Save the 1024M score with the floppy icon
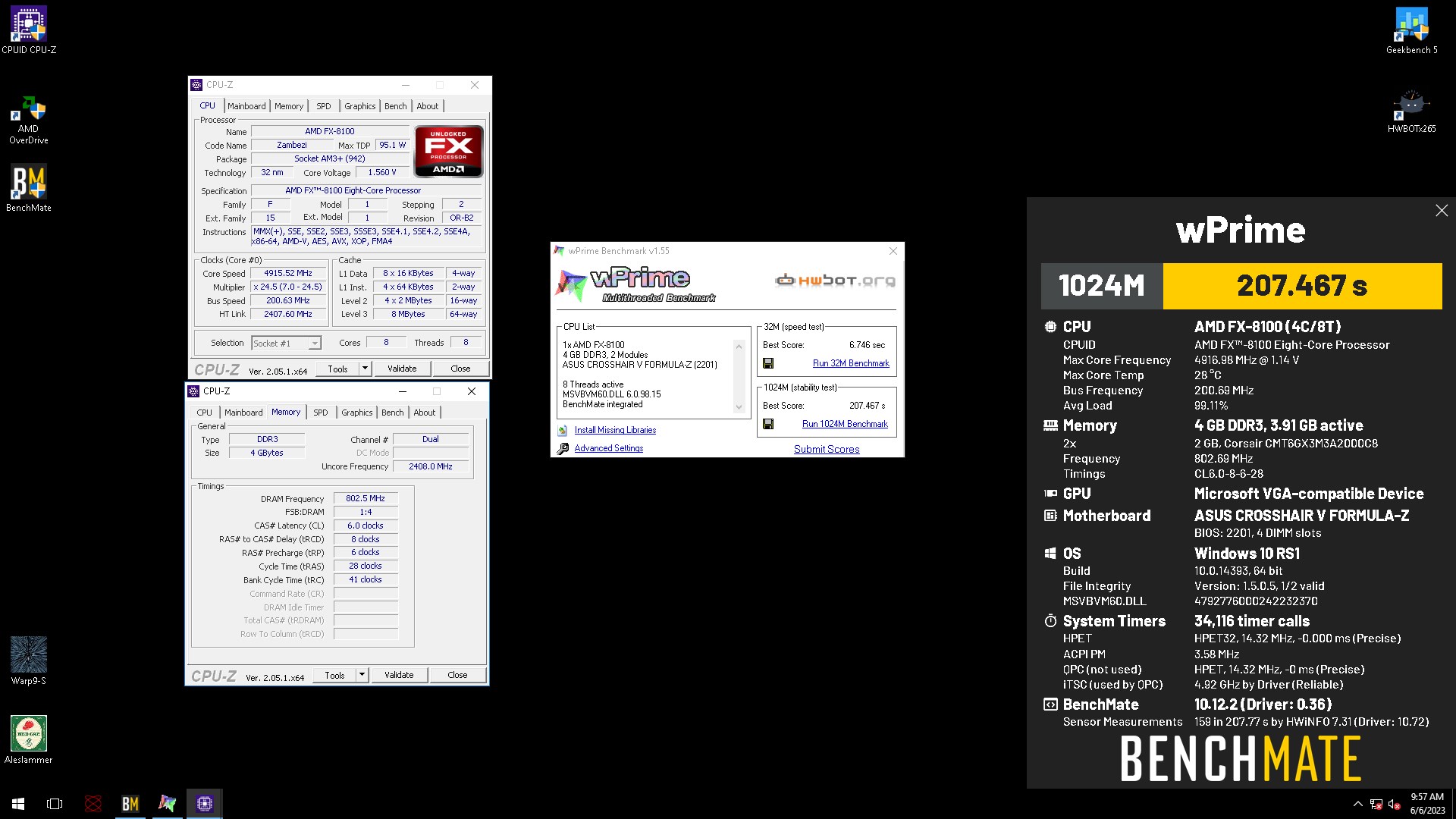This screenshot has height=819, width=1456. 768,424
